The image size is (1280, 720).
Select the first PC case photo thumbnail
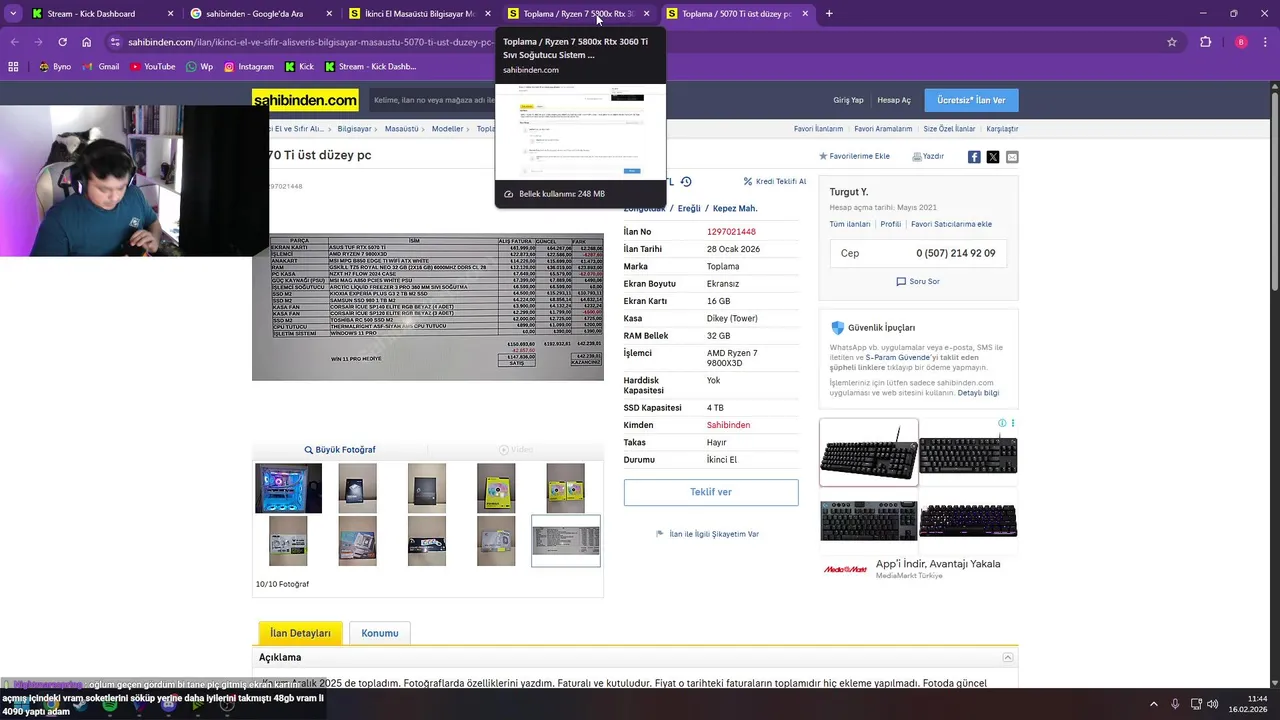(288, 488)
